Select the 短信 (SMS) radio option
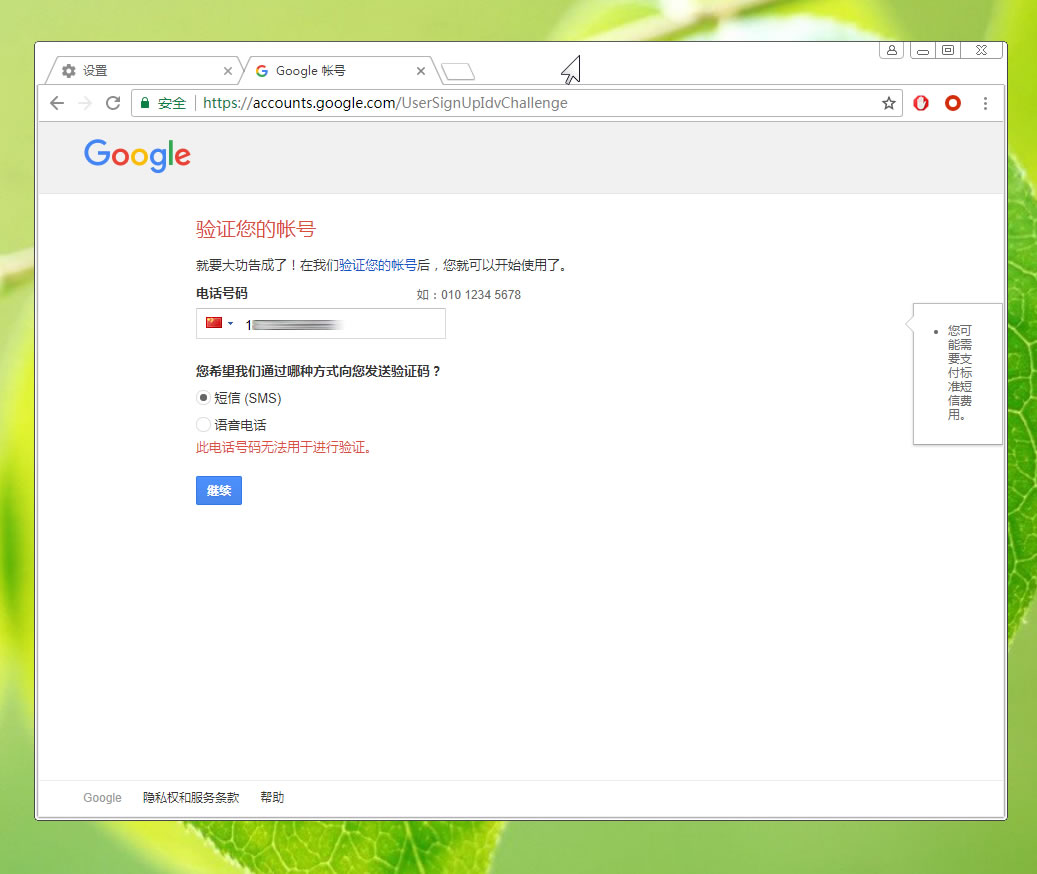This screenshot has height=874, width=1037. (x=203, y=397)
